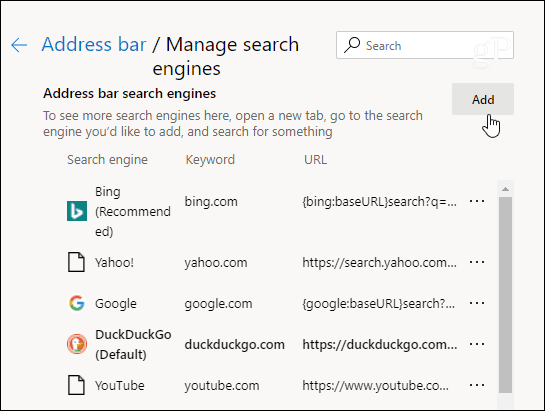Open the Address bar breadcrumb link
This screenshot has width=545, height=411.
(94, 45)
